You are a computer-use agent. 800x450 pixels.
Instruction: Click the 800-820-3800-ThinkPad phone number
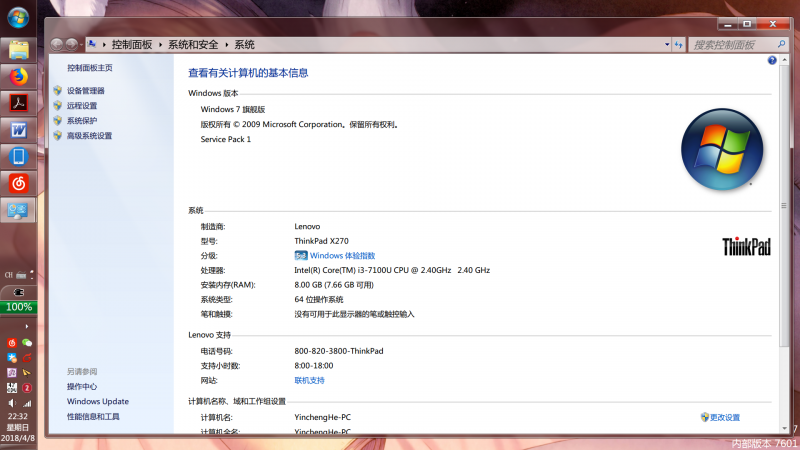[339, 351]
